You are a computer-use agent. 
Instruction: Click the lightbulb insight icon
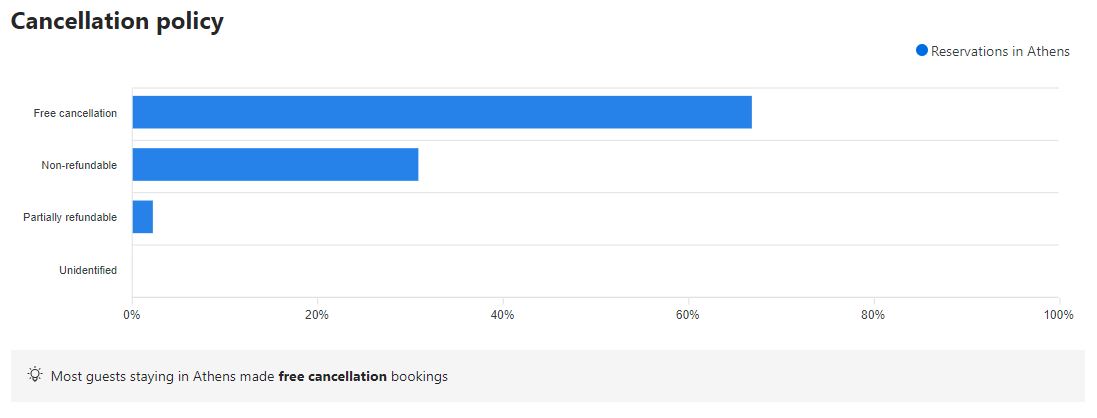click(36, 376)
